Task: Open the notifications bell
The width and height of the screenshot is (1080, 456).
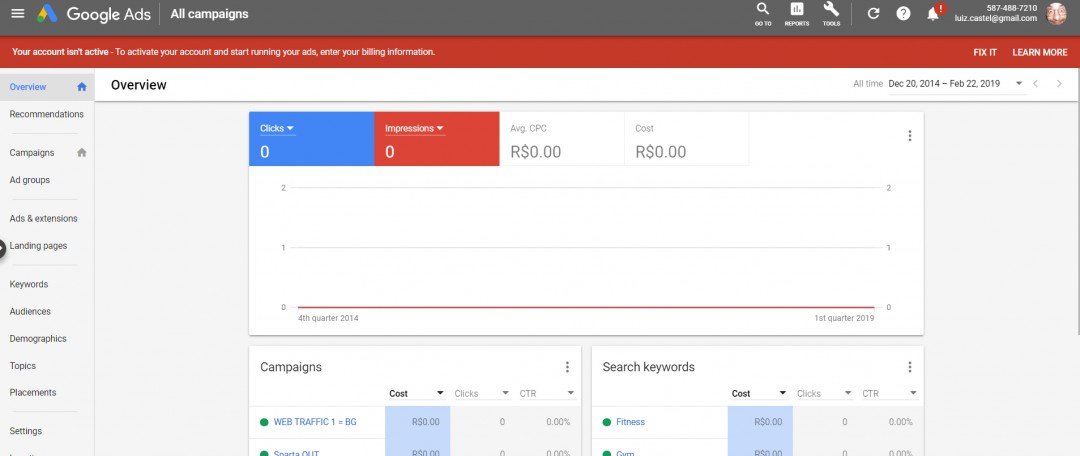Action: (x=933, y=14)
